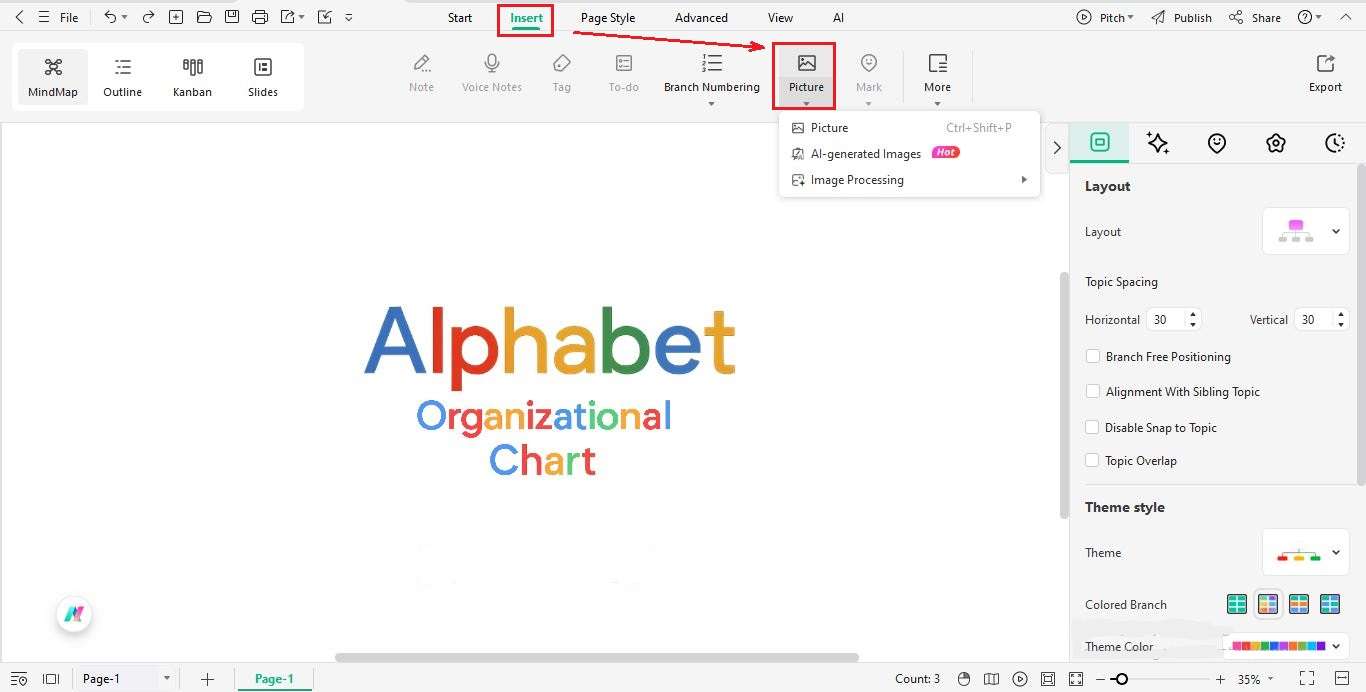Insert a Note
1366x692 pixels.
[422, 73]
